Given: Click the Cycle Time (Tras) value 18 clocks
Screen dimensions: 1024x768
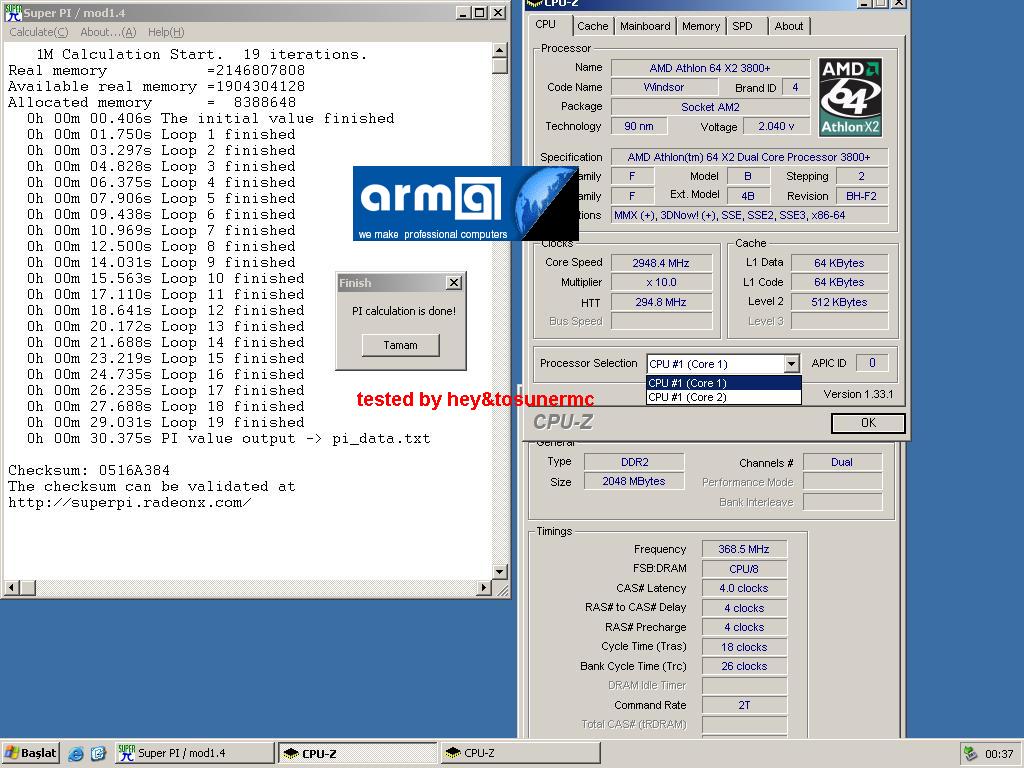Looking at the screenshot, I should (744, 647).
